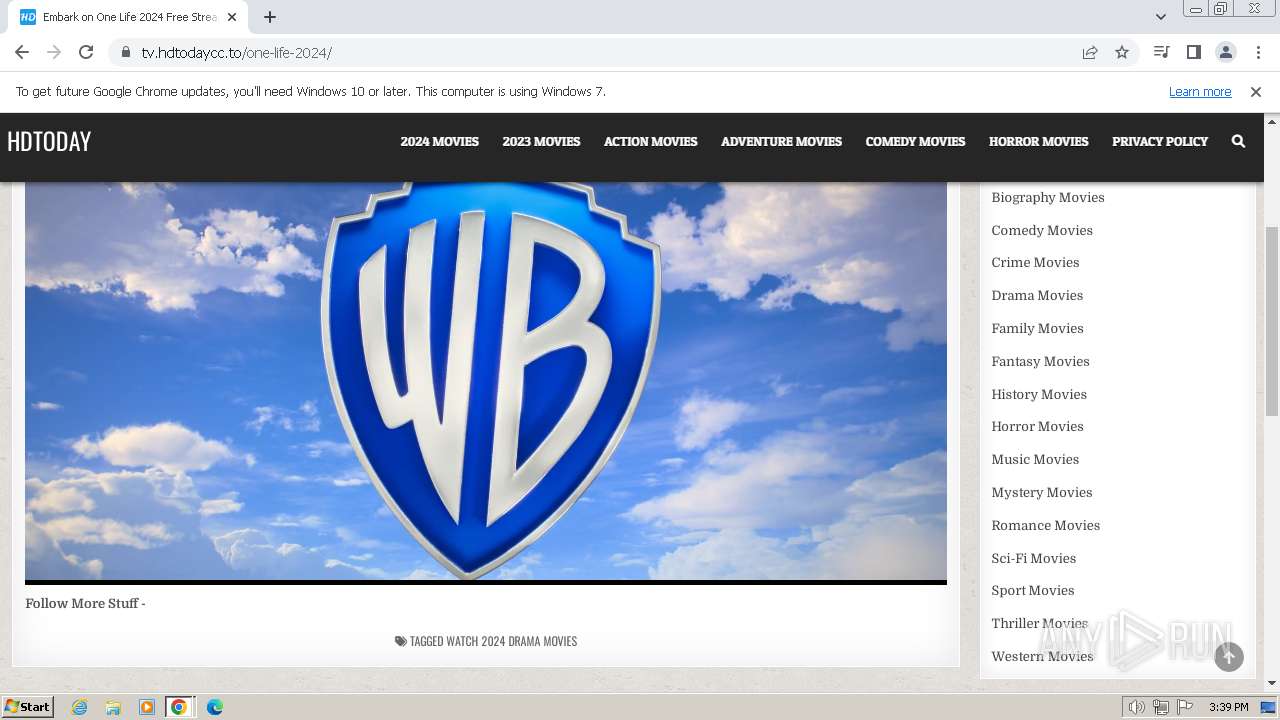The image size is (1280, 720).
Task: Select Horror Movies in top navigation
Action: pos(1038,142)
